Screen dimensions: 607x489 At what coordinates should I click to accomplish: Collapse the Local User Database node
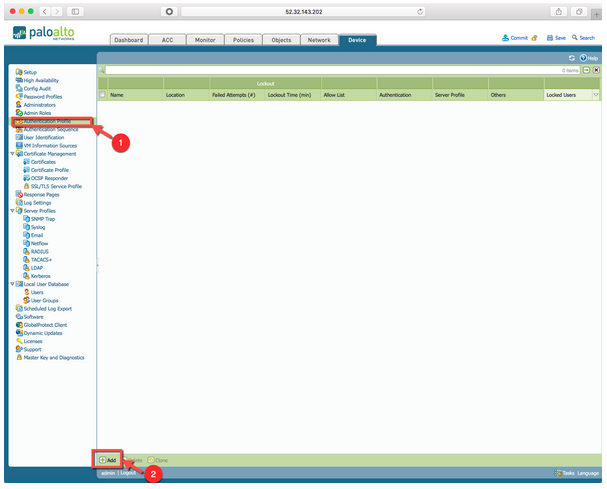click(x=13, y=284)
